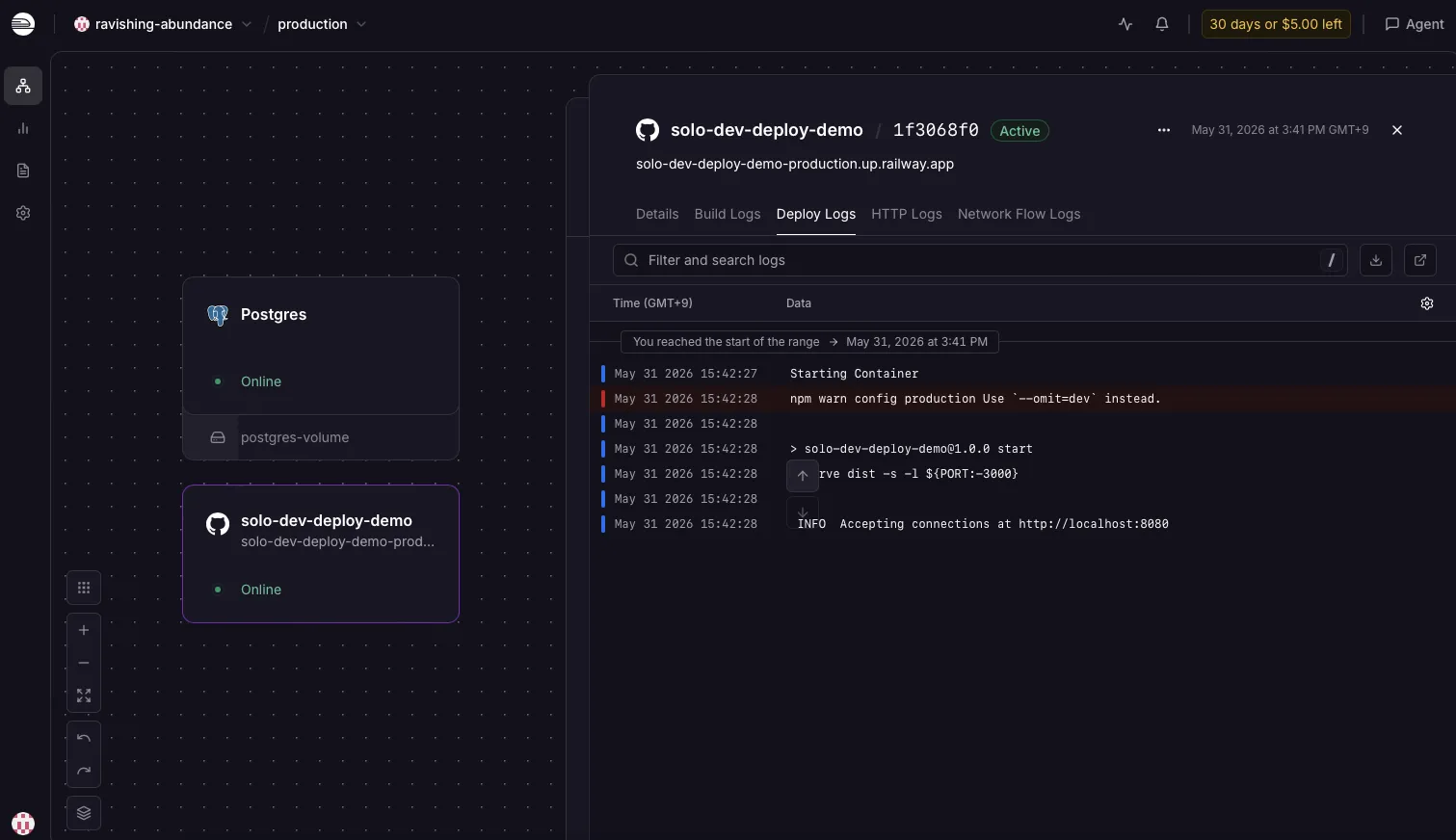
Task: Open the Railway logo home
Action: 23,24
